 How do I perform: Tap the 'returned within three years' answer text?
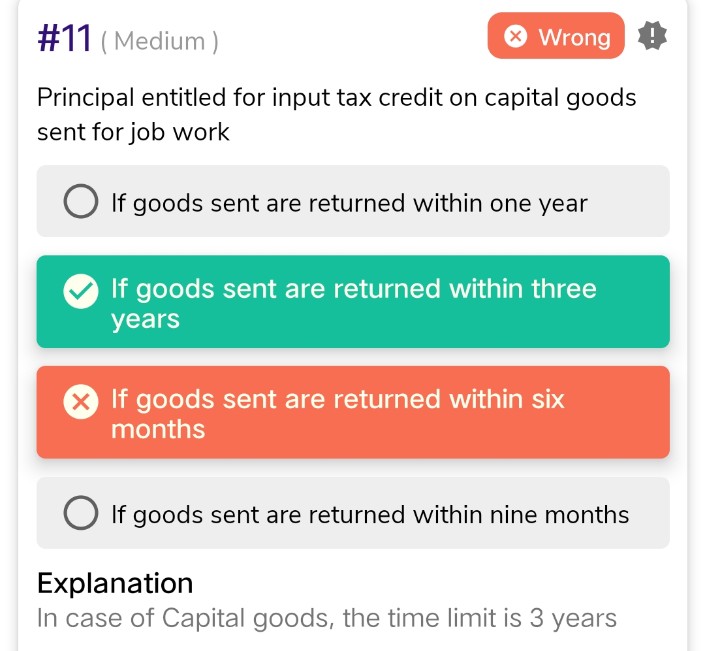click(353, 290)
